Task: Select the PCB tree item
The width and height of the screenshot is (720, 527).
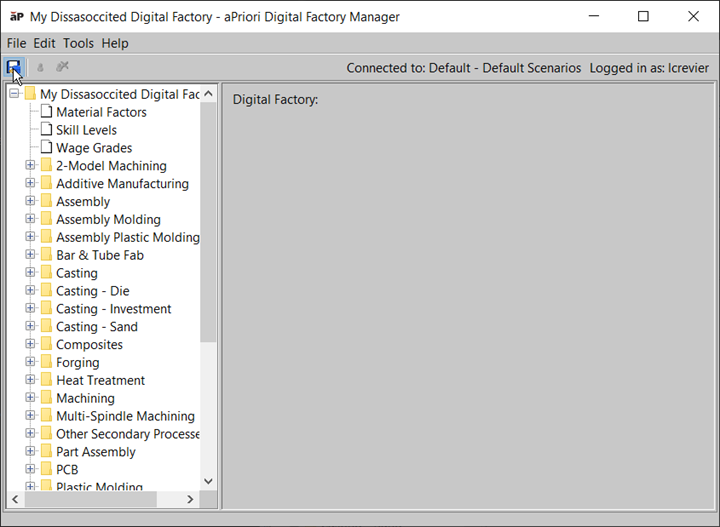Action: point(67,470)
